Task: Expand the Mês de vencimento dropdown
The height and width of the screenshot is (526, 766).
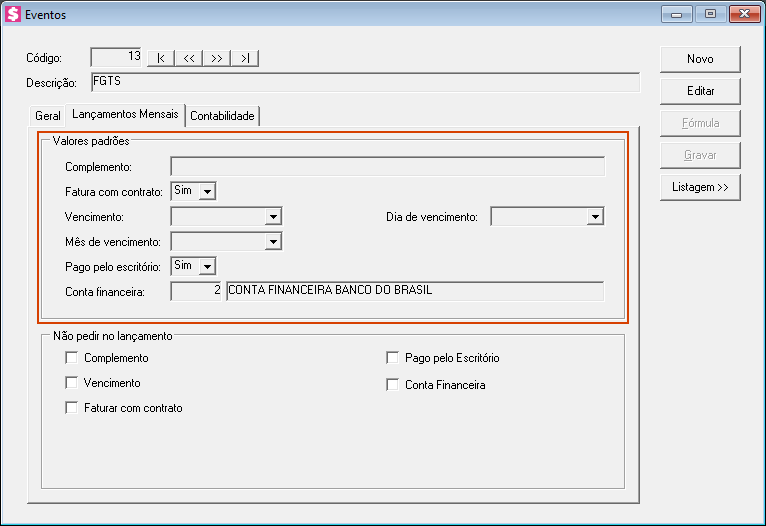Action: tap(274, 241)
